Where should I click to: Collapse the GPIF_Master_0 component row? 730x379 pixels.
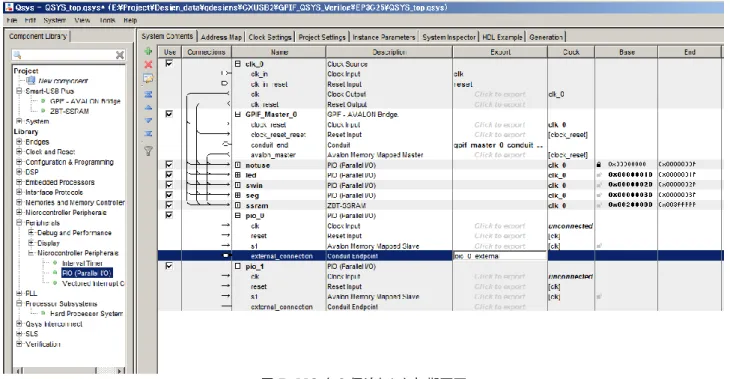click(x=238, y=114)
